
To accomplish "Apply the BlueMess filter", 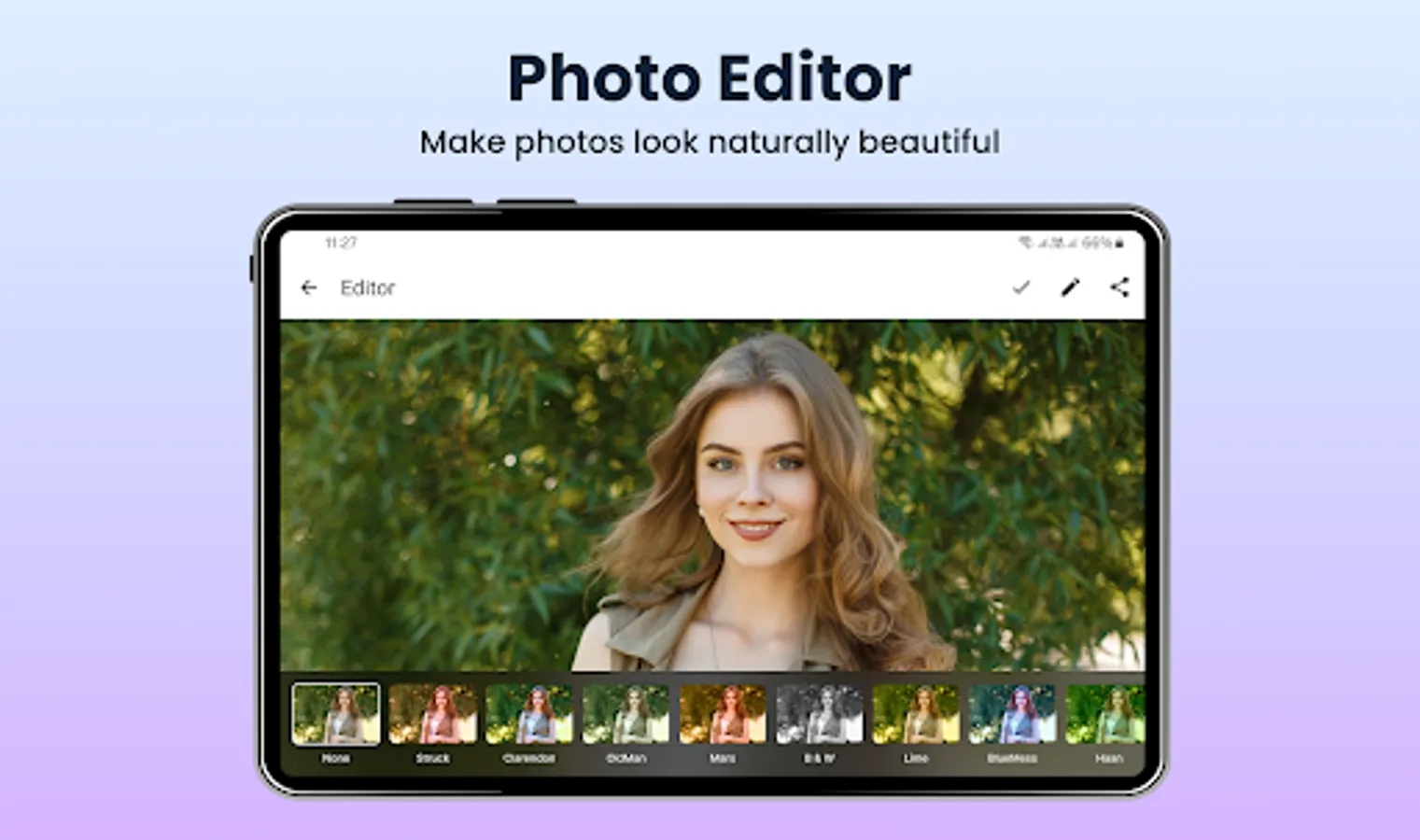I will 1012,714.
